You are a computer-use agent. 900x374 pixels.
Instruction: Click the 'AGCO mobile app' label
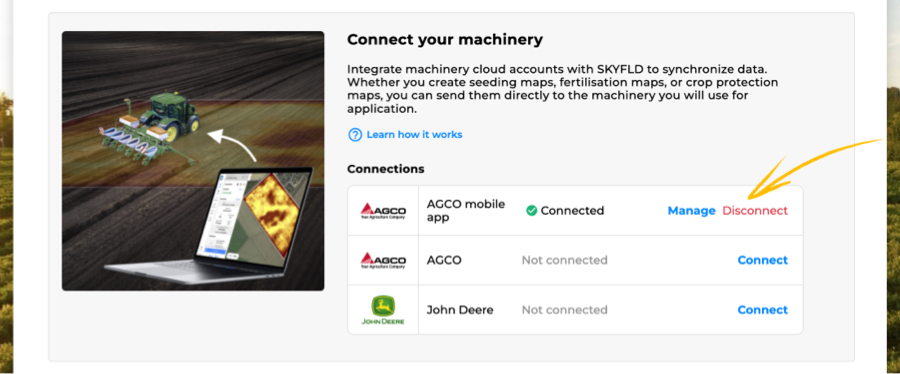pyautogui.click(x=466, y=211)
